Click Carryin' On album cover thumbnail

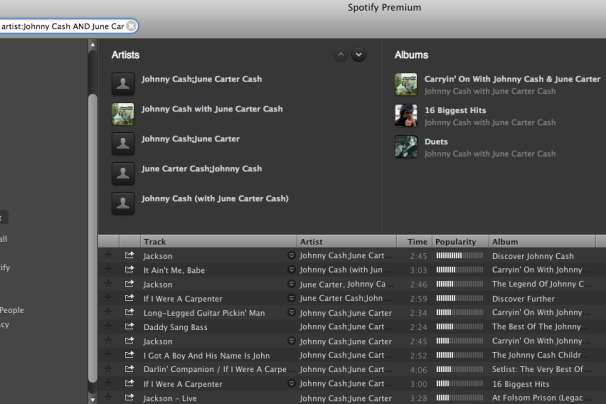(406, 84)
